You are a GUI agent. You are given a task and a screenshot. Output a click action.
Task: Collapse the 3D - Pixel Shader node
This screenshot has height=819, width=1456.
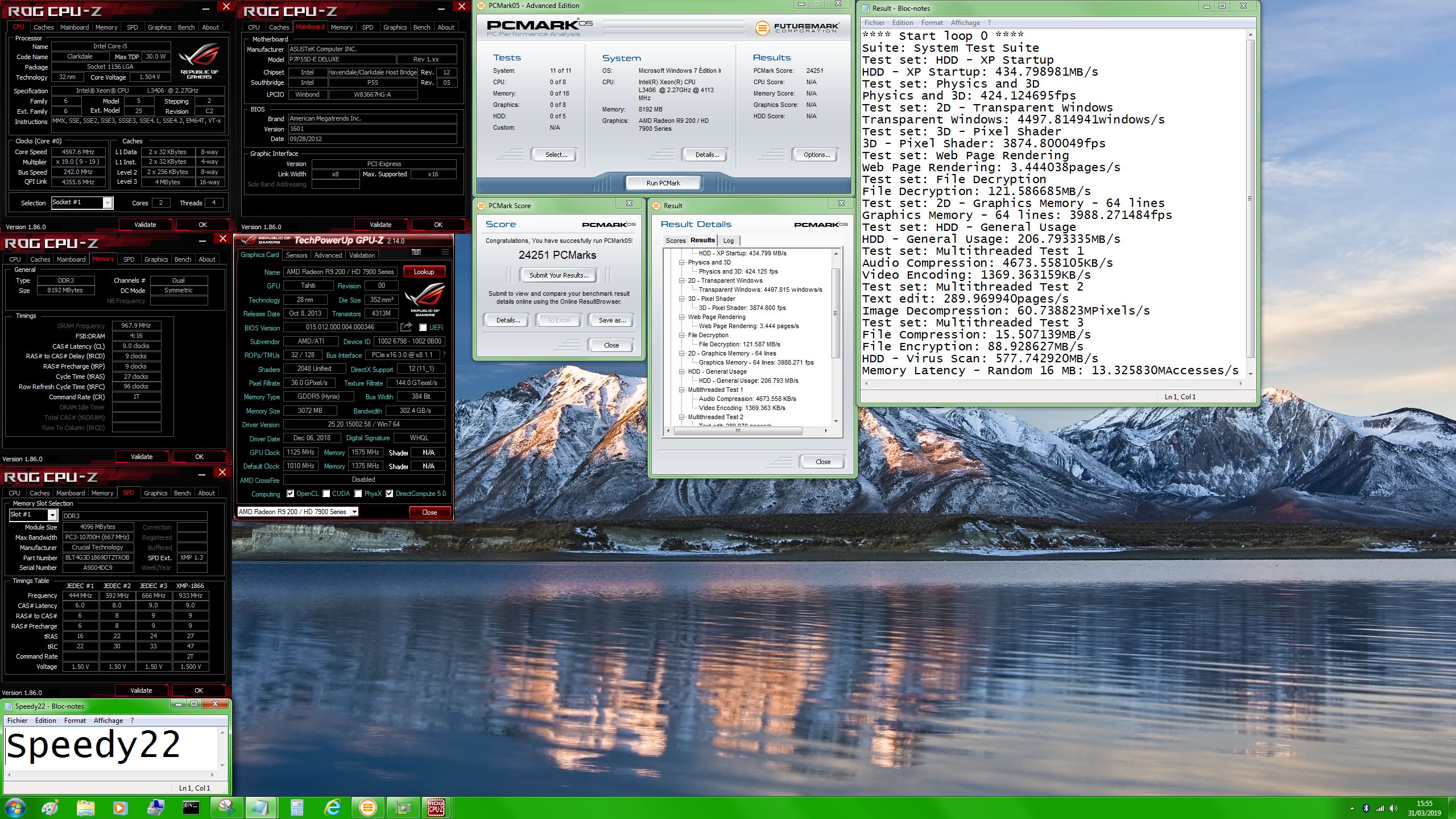coord(681,299)
